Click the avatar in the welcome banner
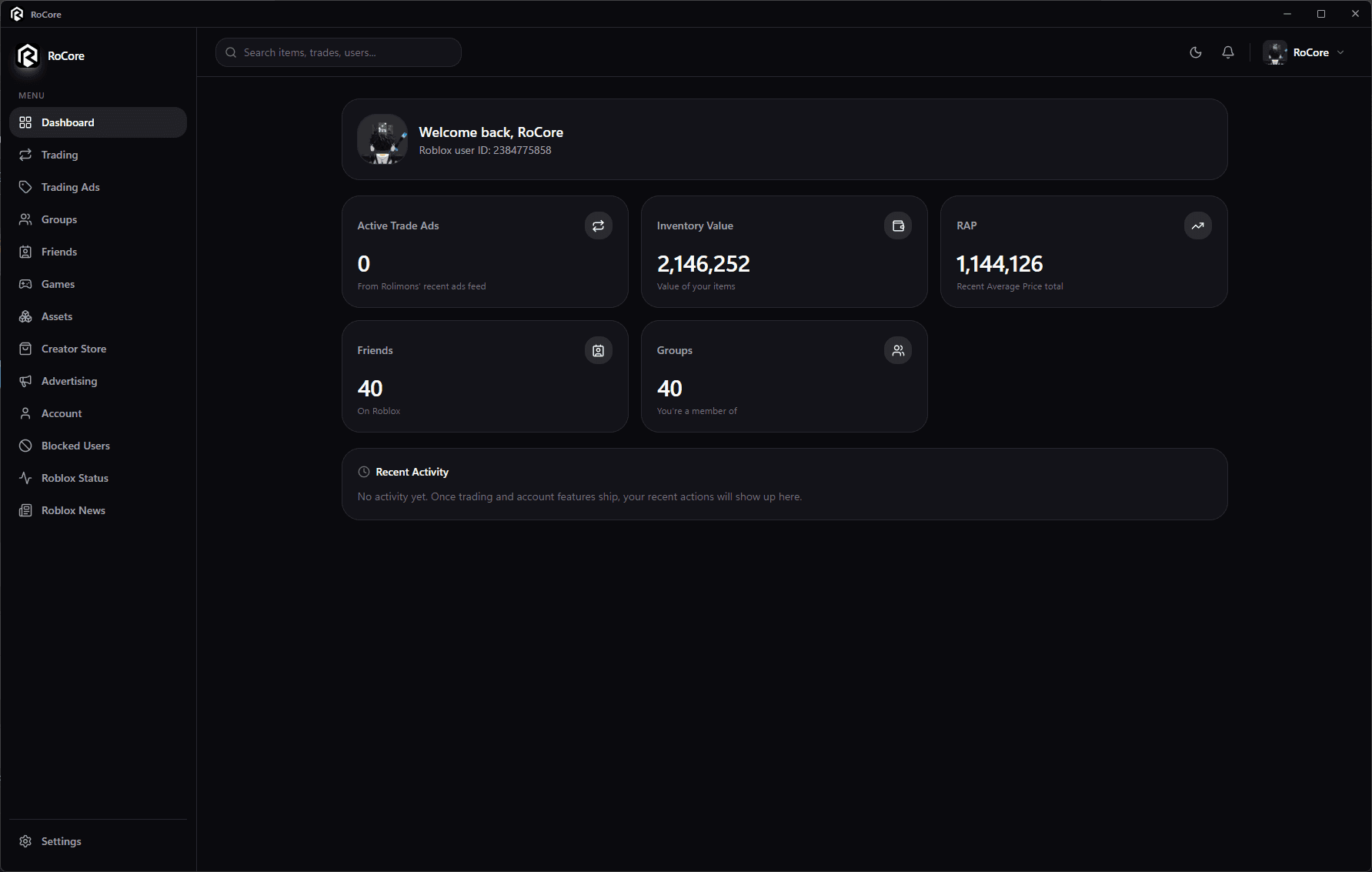 [382, 139]
